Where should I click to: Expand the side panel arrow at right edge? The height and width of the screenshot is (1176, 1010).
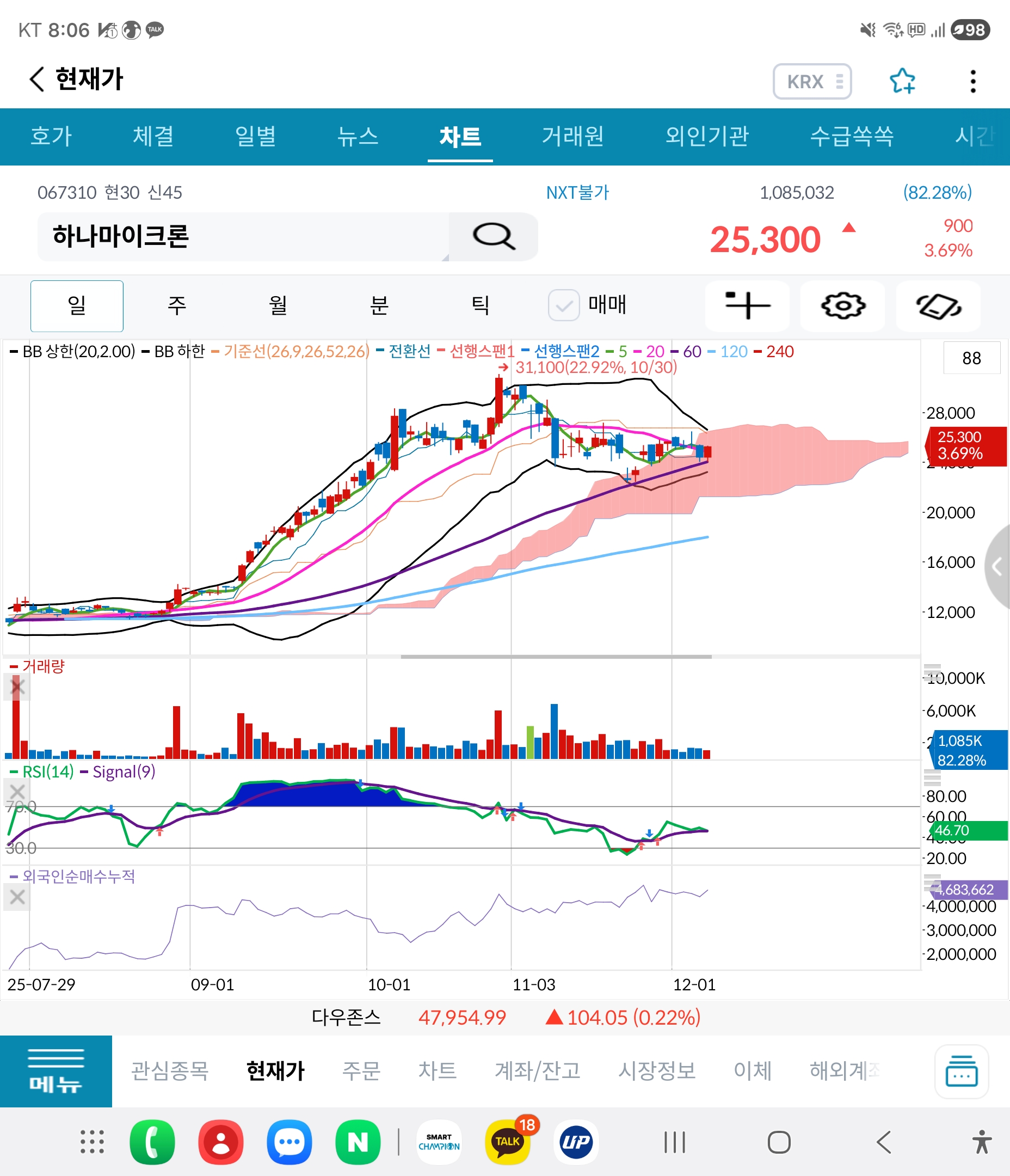pos(997,566)
